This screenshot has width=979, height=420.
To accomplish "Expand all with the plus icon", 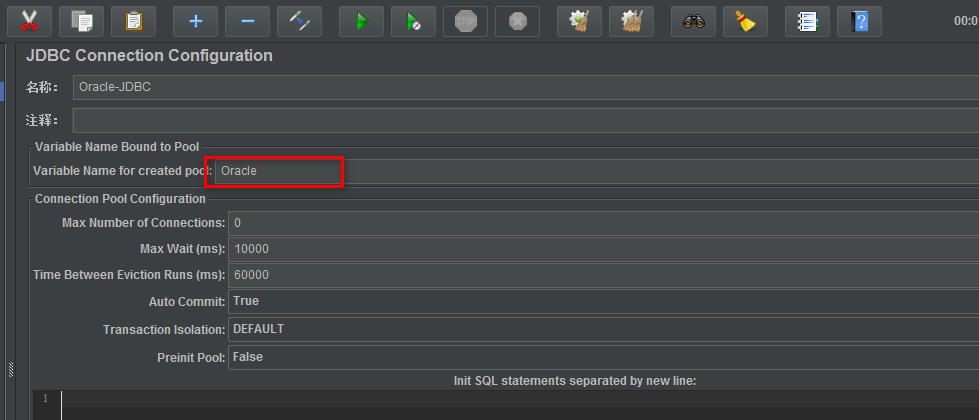I will 195,22.
